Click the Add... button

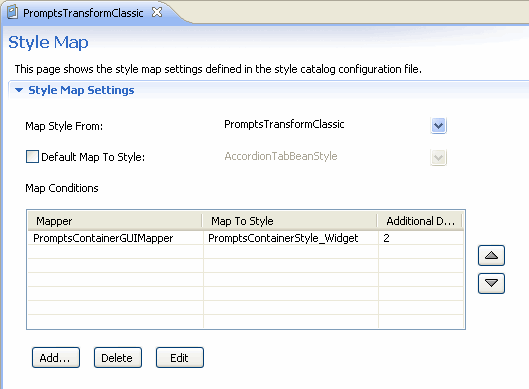click(56, 357)
